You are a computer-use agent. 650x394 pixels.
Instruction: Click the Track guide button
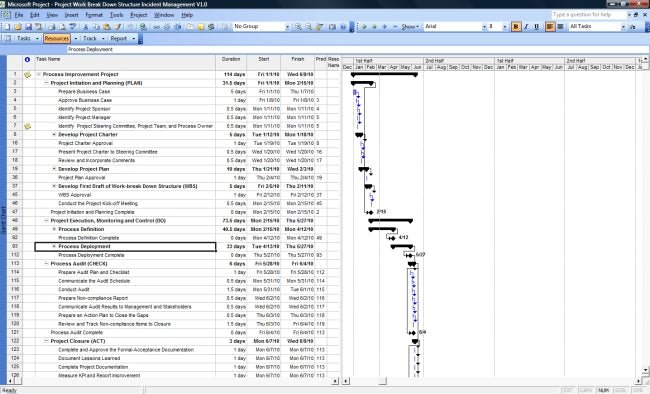click(90, 39)
